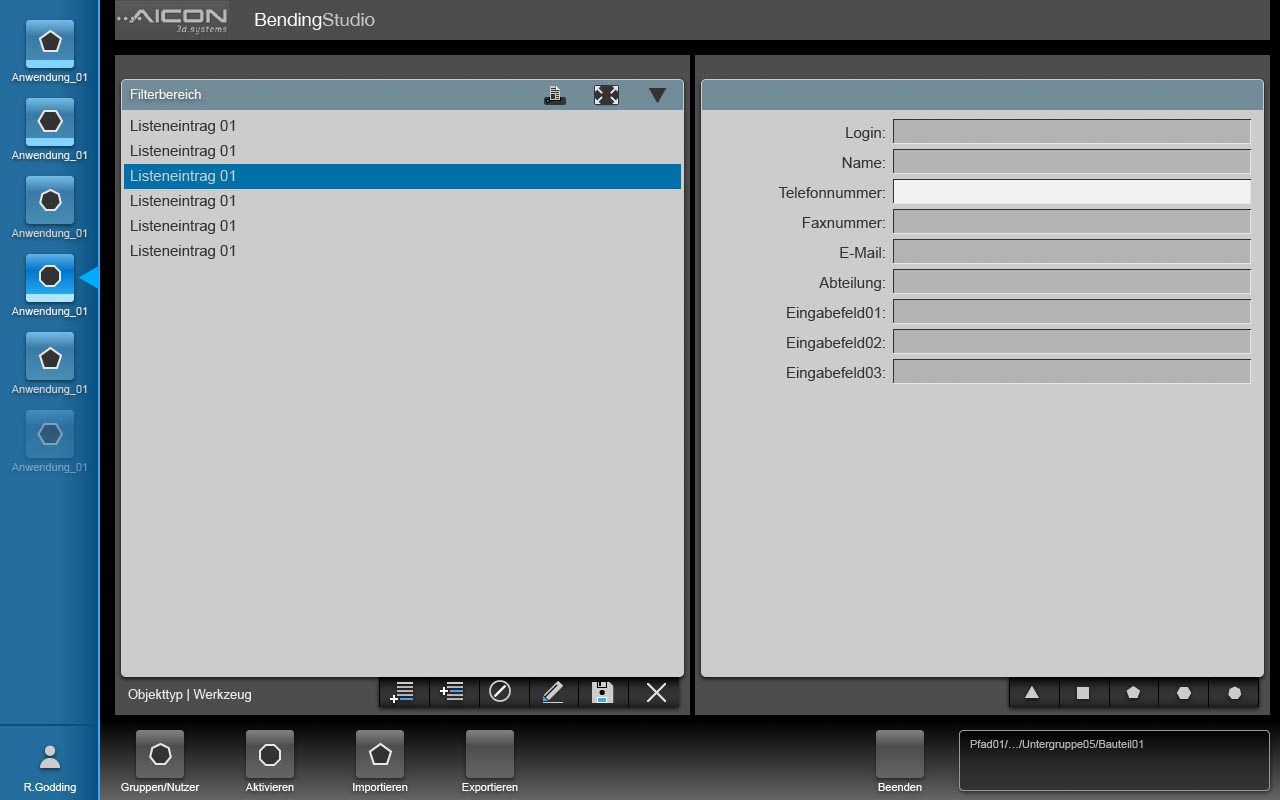This screenshot has height=800, width=1280.
Task: Open the top Anwendung_01 pentagon sidebar item
Action: [x=50, y=51]
